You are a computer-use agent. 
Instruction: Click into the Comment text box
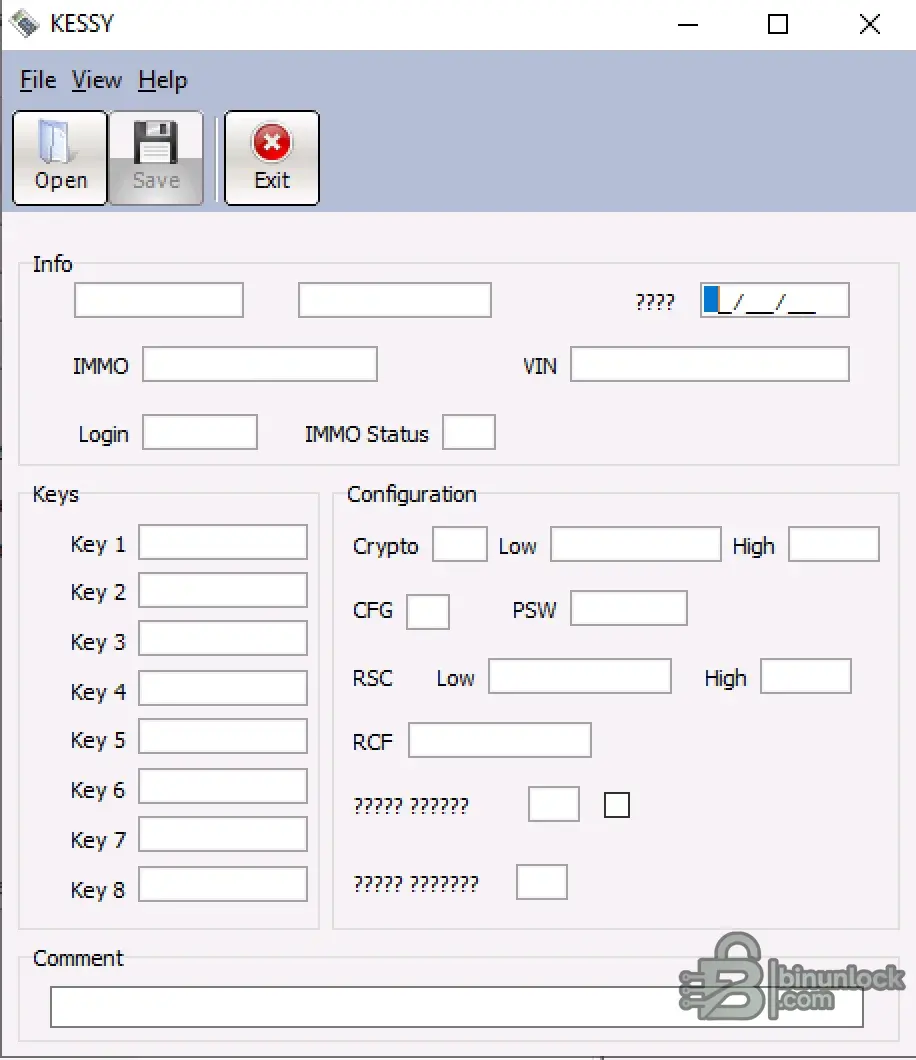click(457, 1007)
